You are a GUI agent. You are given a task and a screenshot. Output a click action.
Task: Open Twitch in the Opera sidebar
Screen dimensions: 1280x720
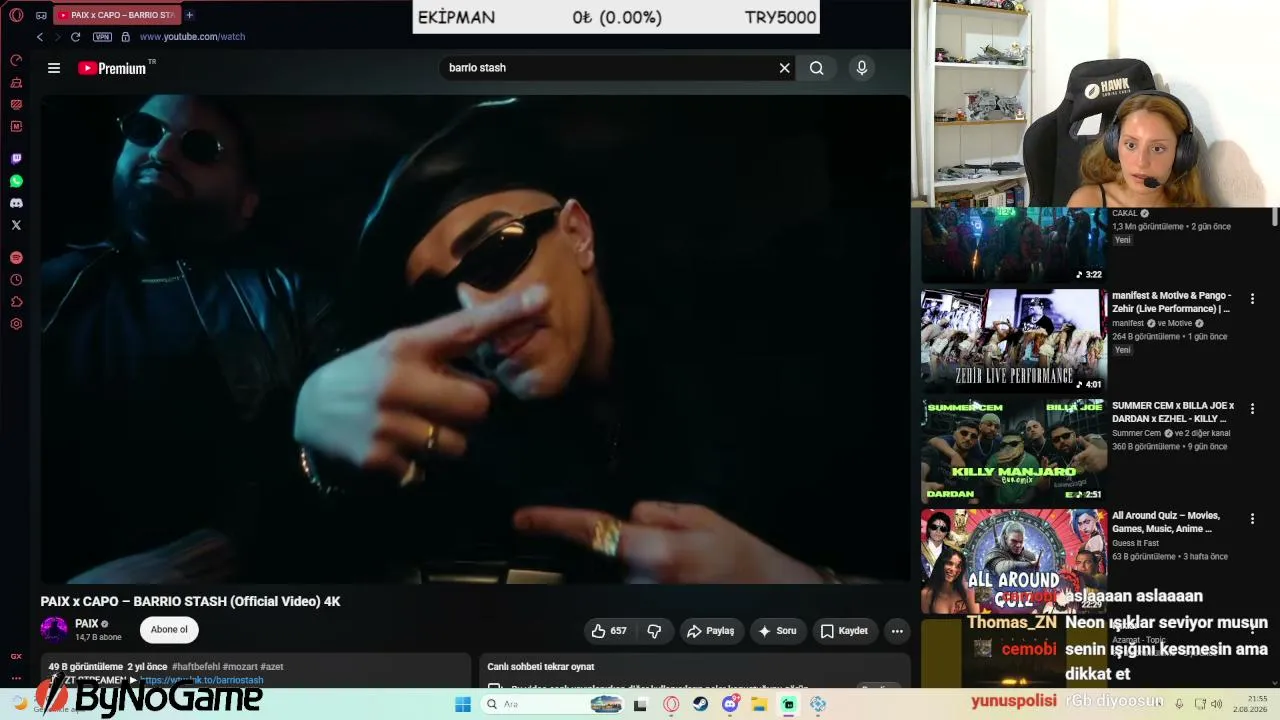coord(16,159)
